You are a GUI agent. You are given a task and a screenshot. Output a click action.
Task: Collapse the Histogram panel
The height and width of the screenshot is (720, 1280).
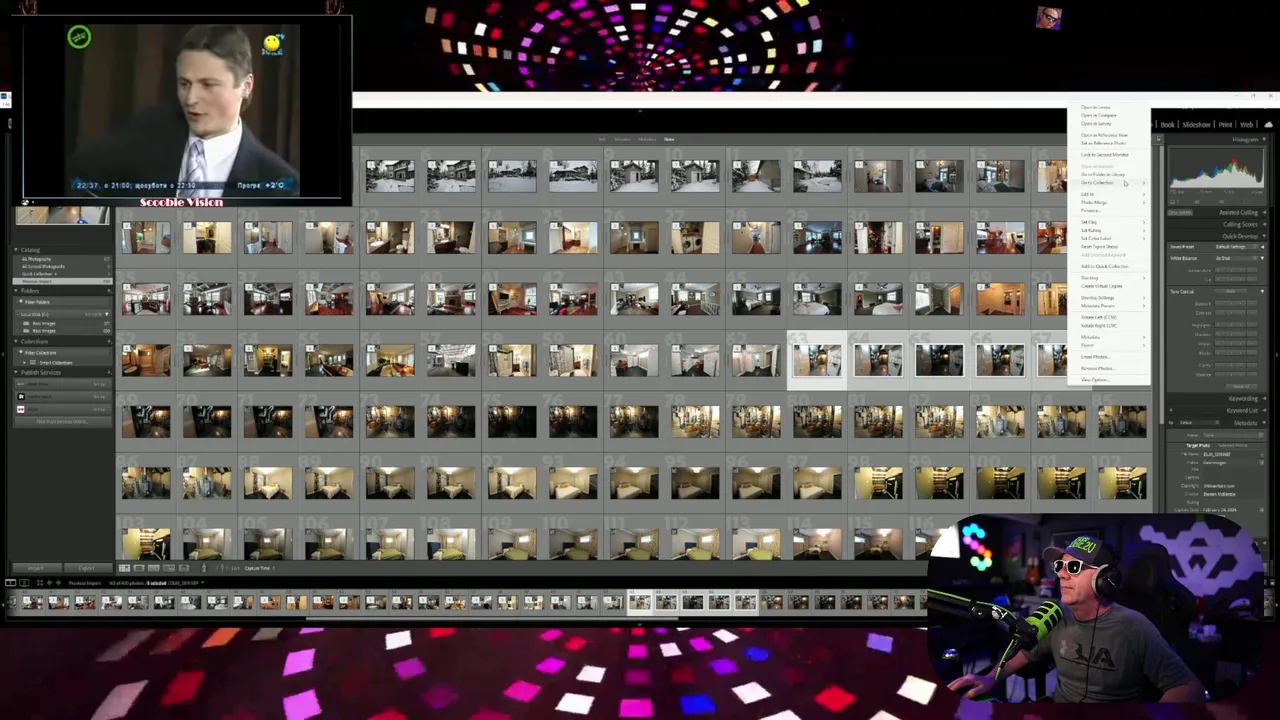(x=1264, y=139)
